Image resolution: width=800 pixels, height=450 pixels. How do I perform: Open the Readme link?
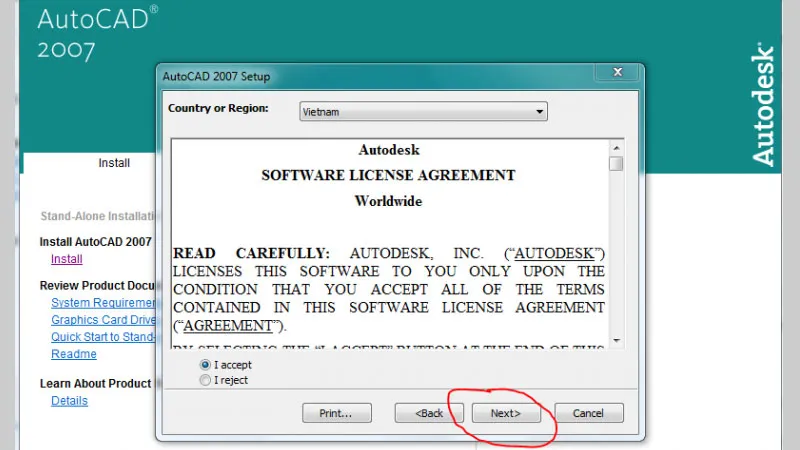click(74, 354)
